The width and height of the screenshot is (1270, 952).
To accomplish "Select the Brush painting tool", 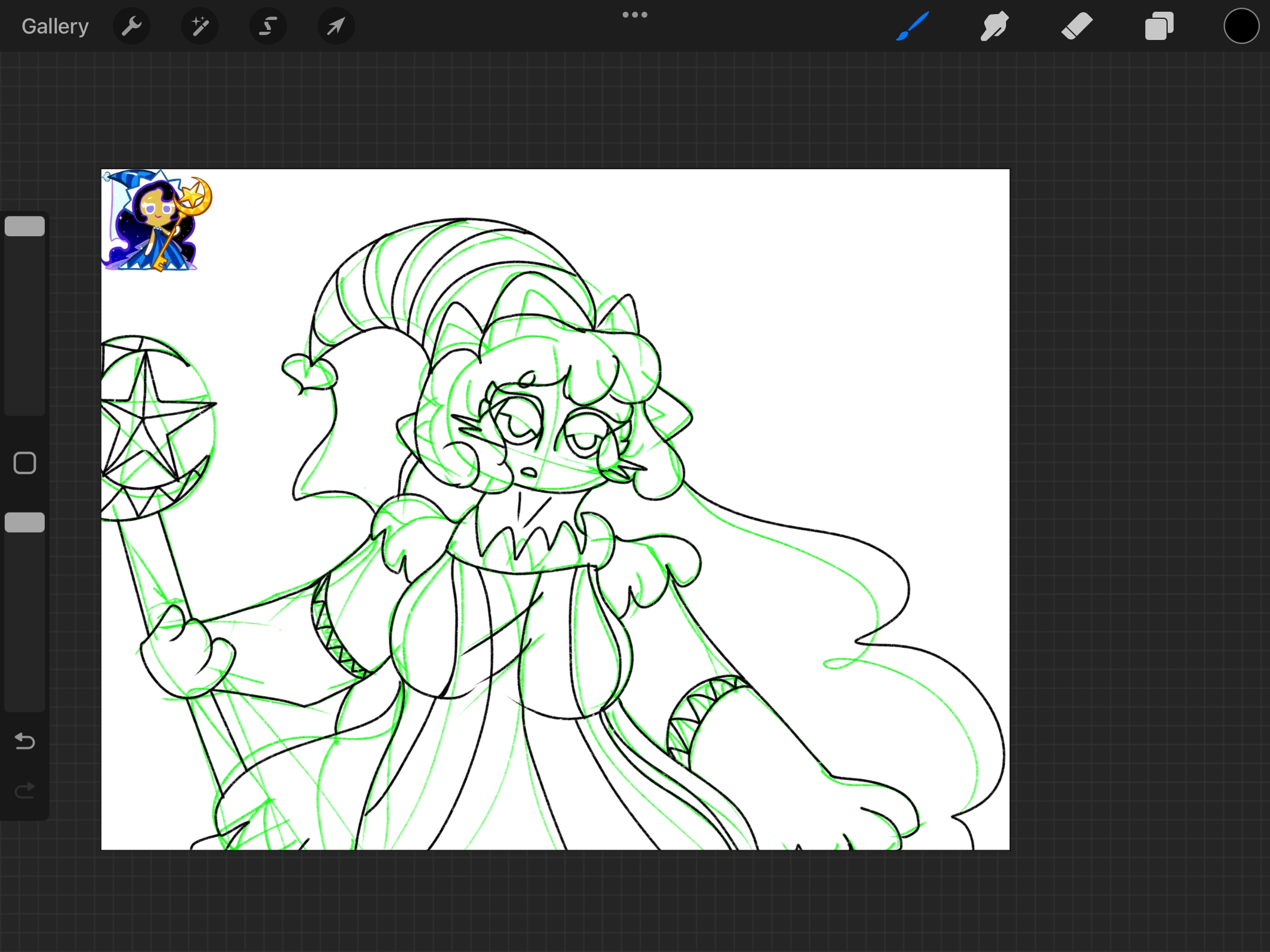I will click(913, 26).
